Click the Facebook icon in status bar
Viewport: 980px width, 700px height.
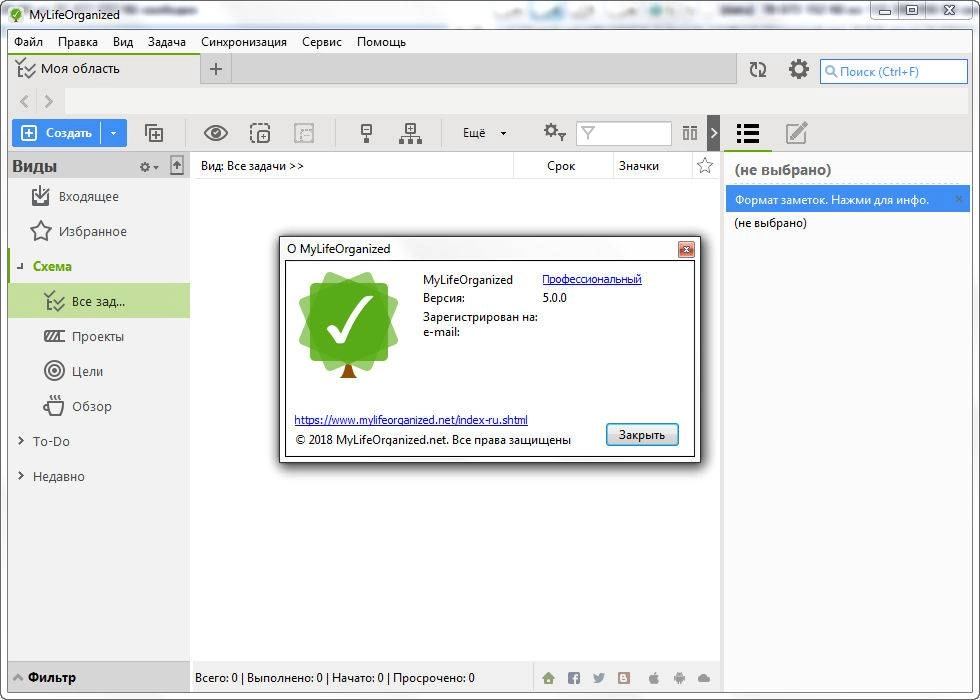574,678
